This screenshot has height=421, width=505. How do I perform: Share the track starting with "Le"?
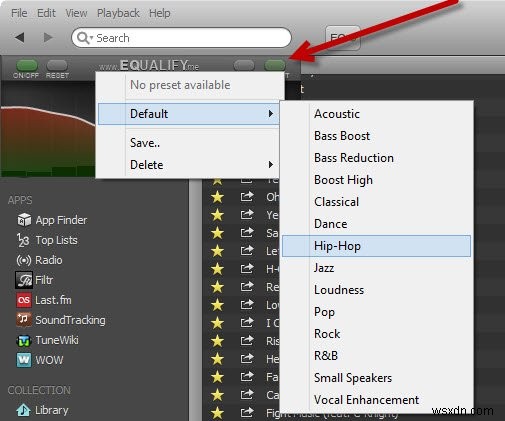click(x=247, y=251)
